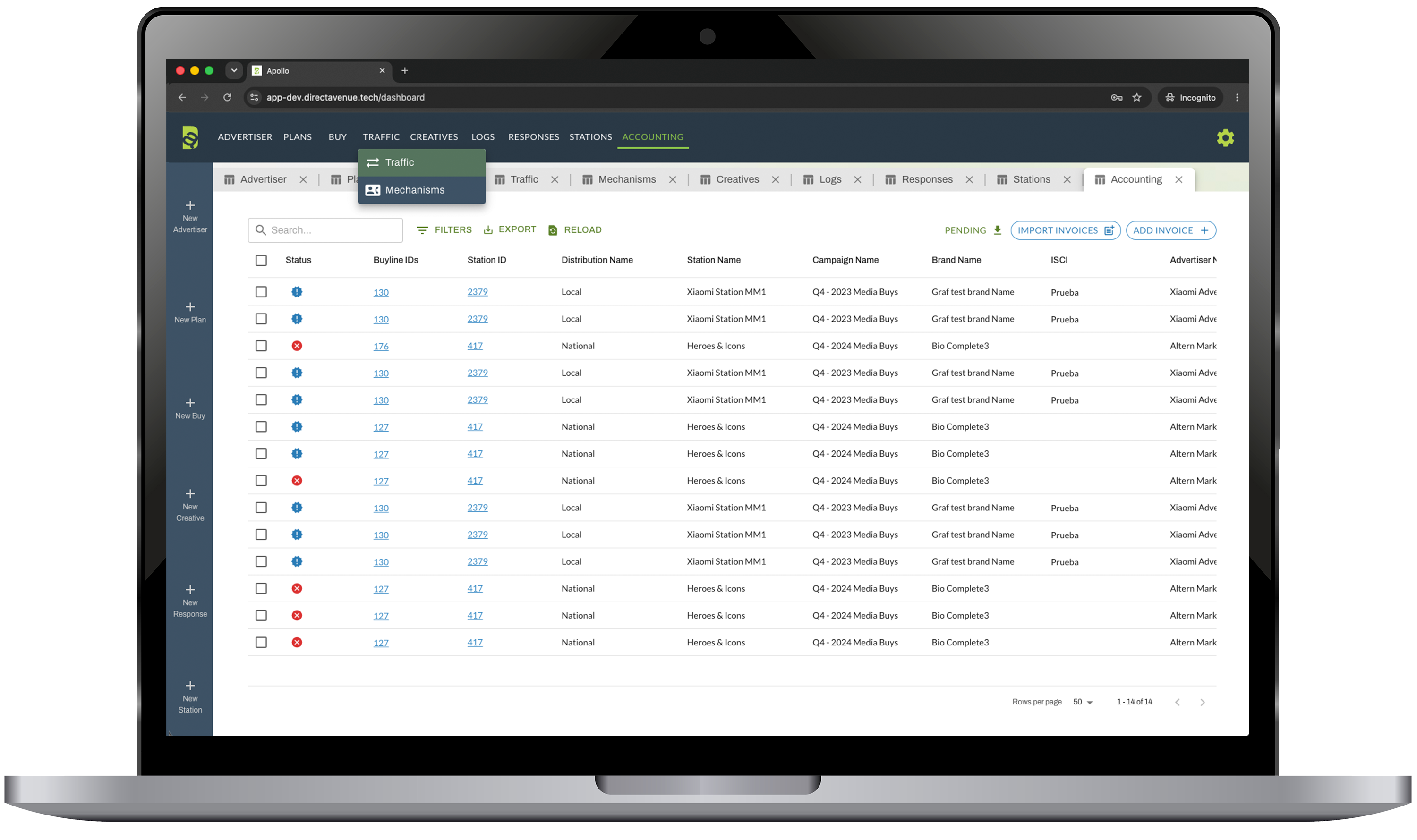Close the Advertiser tab
The width and height of the screenshot is (1417, 840).
point(303,179)
